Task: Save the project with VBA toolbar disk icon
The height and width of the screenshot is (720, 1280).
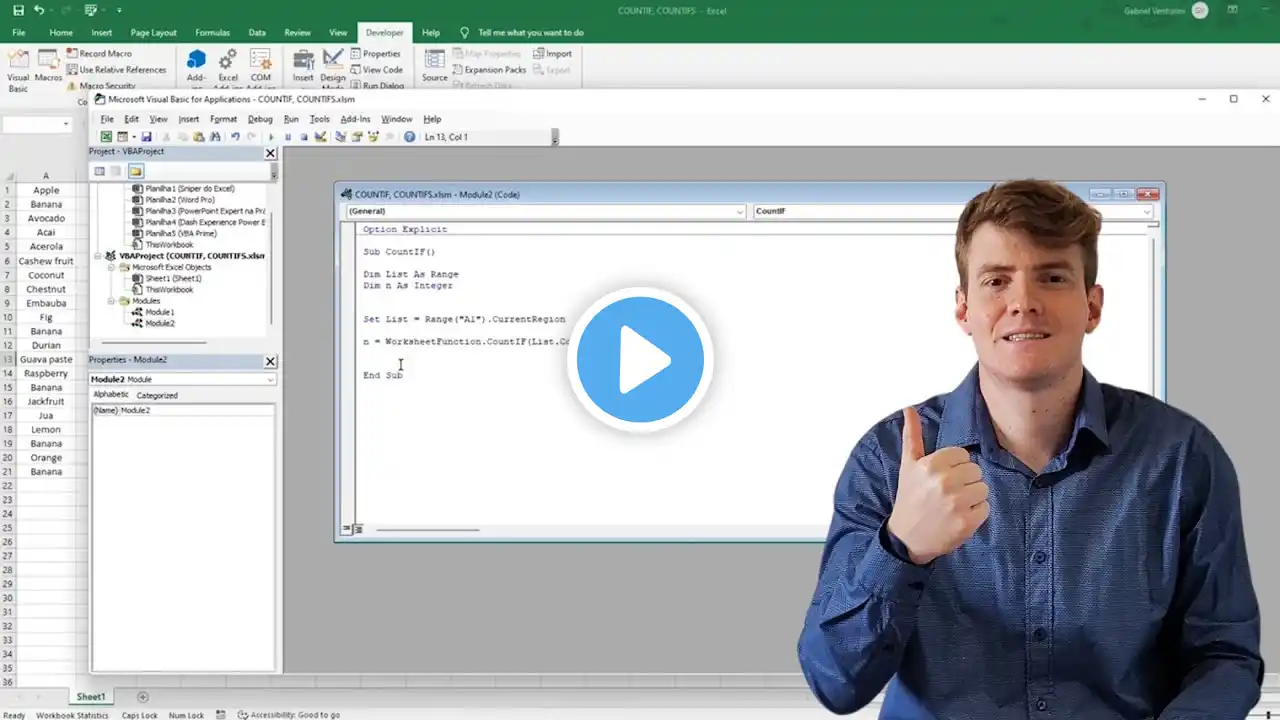Action: (x=146, y=137)
